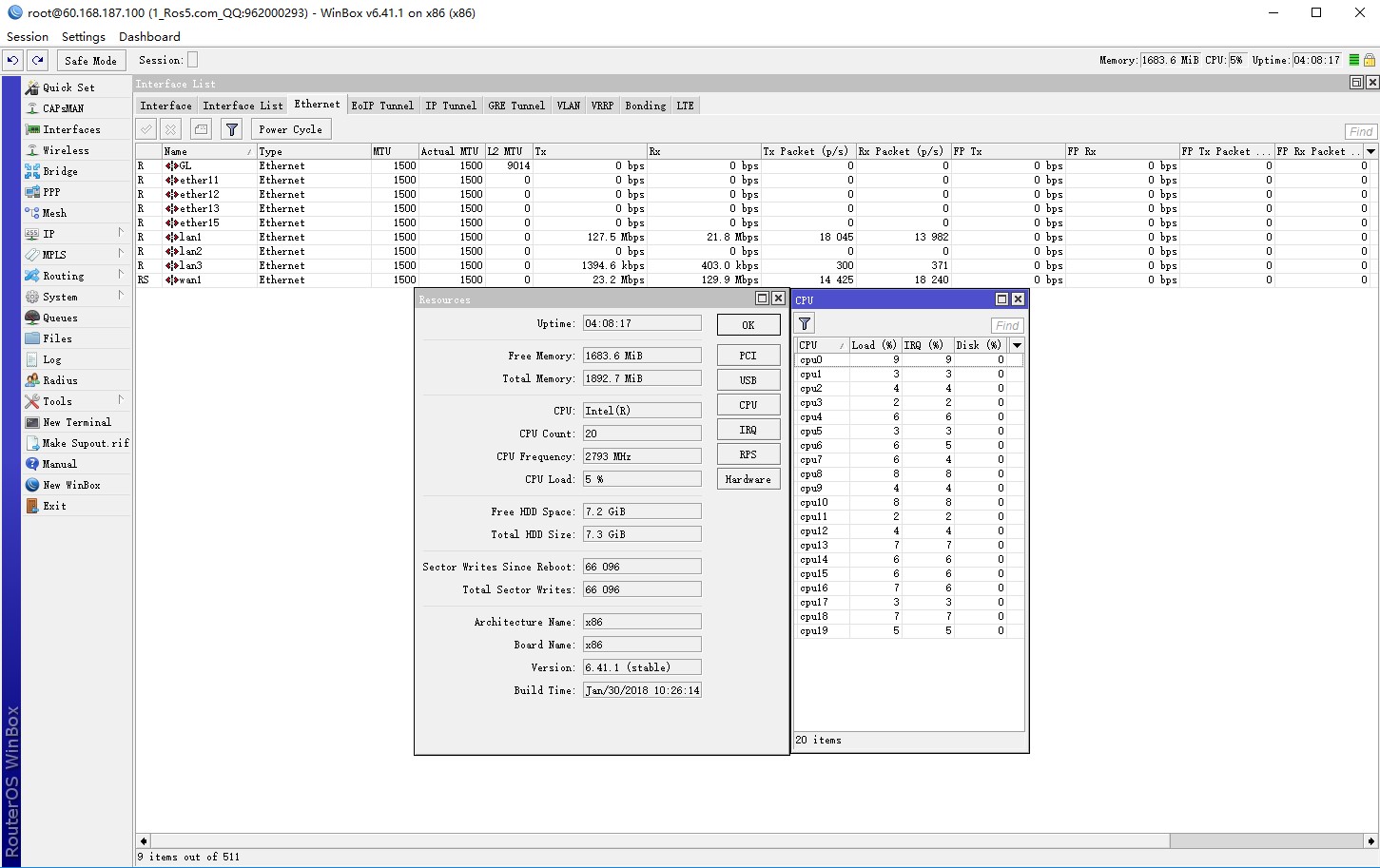Switch to the Bonding tab
The image size is (1380, 868).
click(x=645, y=106)
